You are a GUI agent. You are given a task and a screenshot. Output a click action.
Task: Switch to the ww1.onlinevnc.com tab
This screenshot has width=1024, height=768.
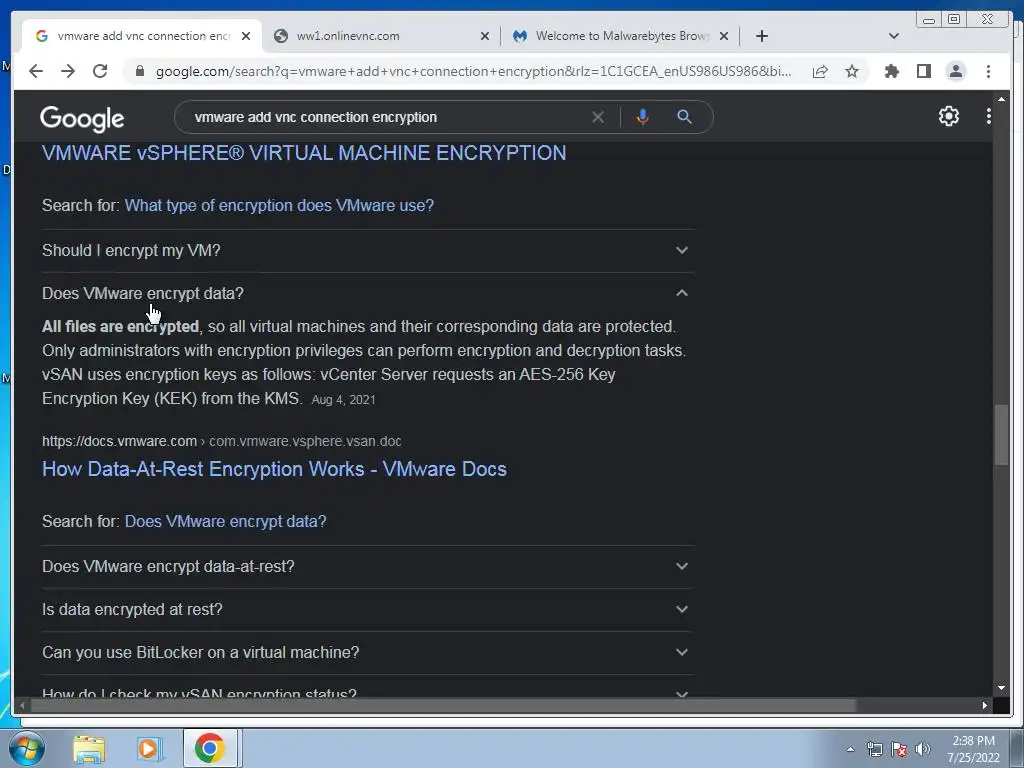pyautogui.click(x=381, y=36)
